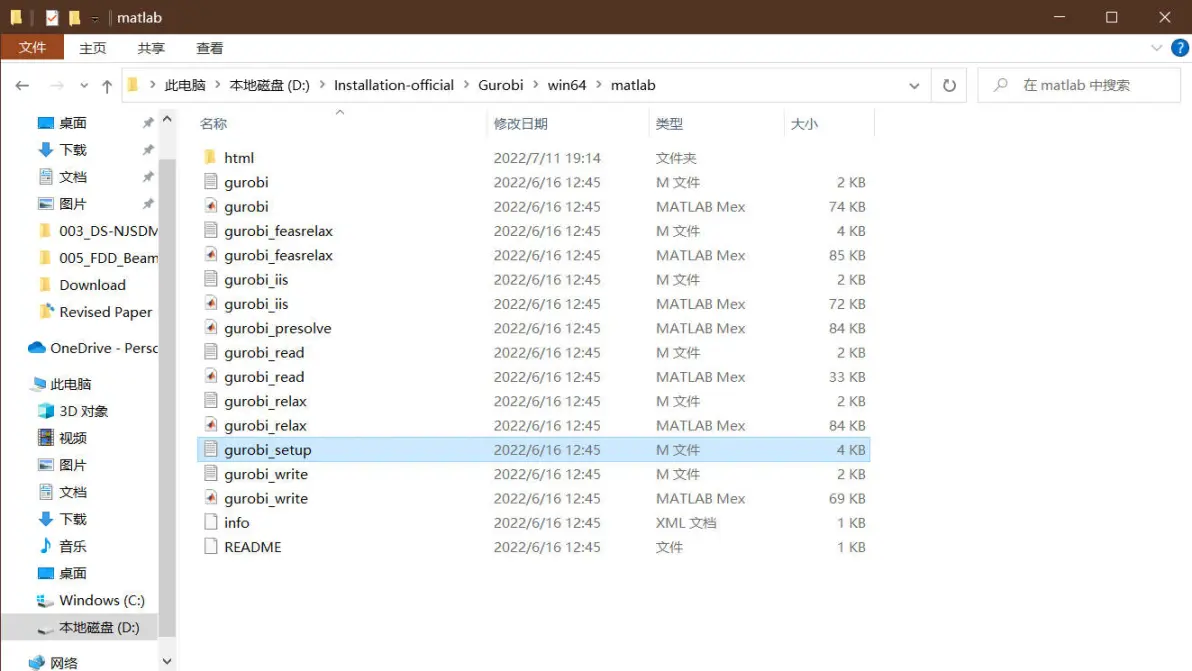Select the gurobi_read M 文件 entry
1192x671 pixels.
click(x=533, y=352)
